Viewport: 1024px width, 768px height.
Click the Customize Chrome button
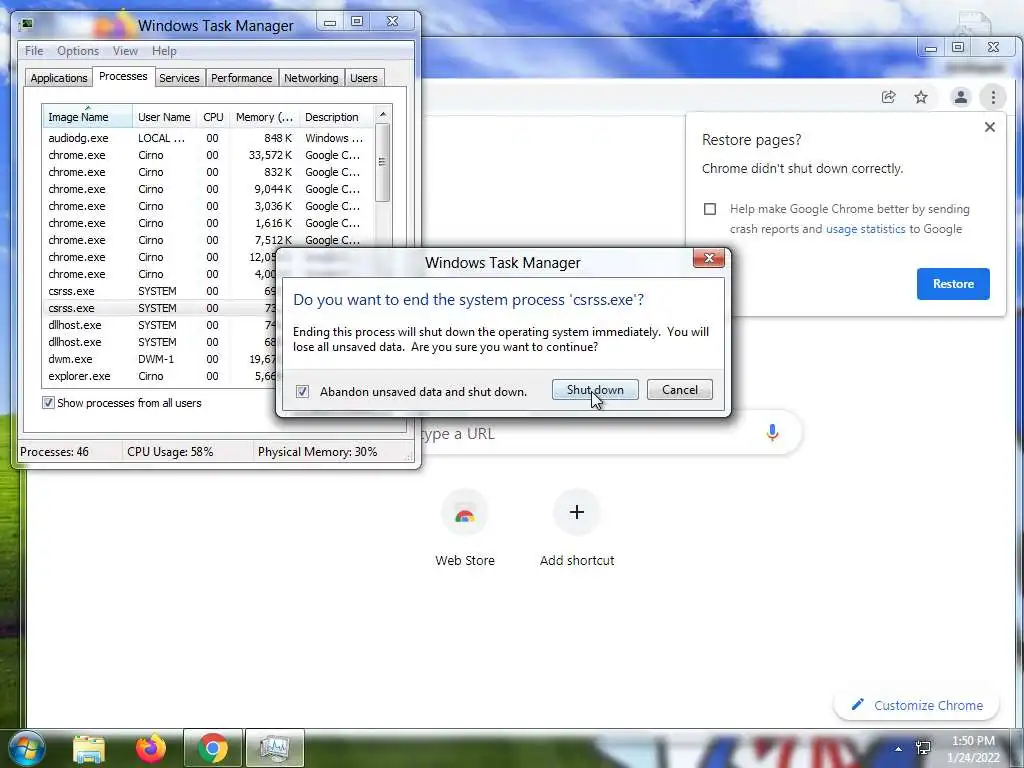[916, 705]
